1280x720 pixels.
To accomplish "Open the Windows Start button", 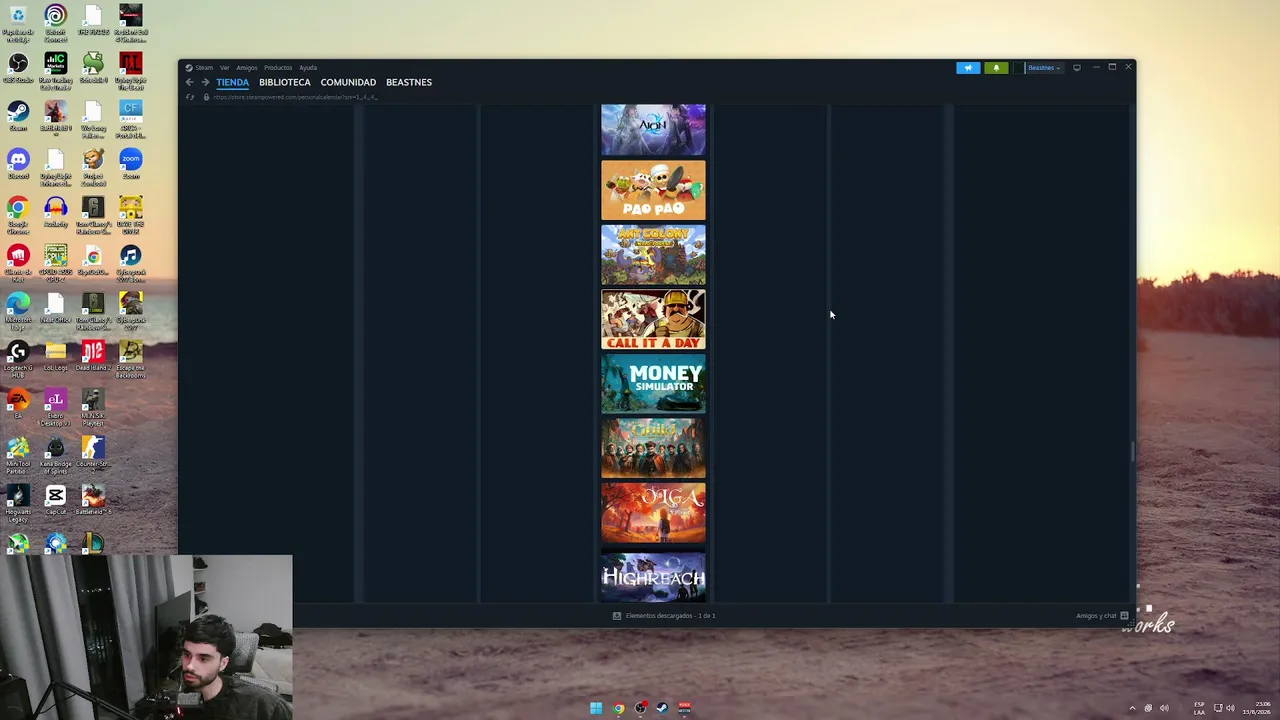I will pyautogui.click(x=596, y=708).
